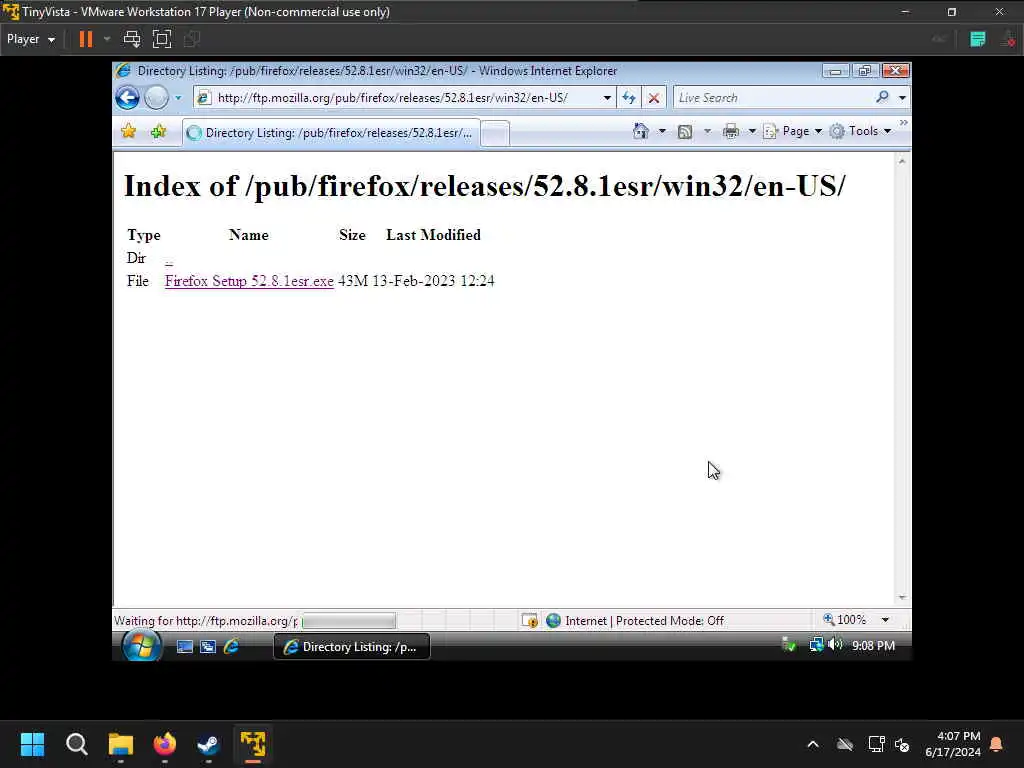Screen dimensions: 1024x768
Task: Open recent pages dropdown next to Forward
Action: 178,98
